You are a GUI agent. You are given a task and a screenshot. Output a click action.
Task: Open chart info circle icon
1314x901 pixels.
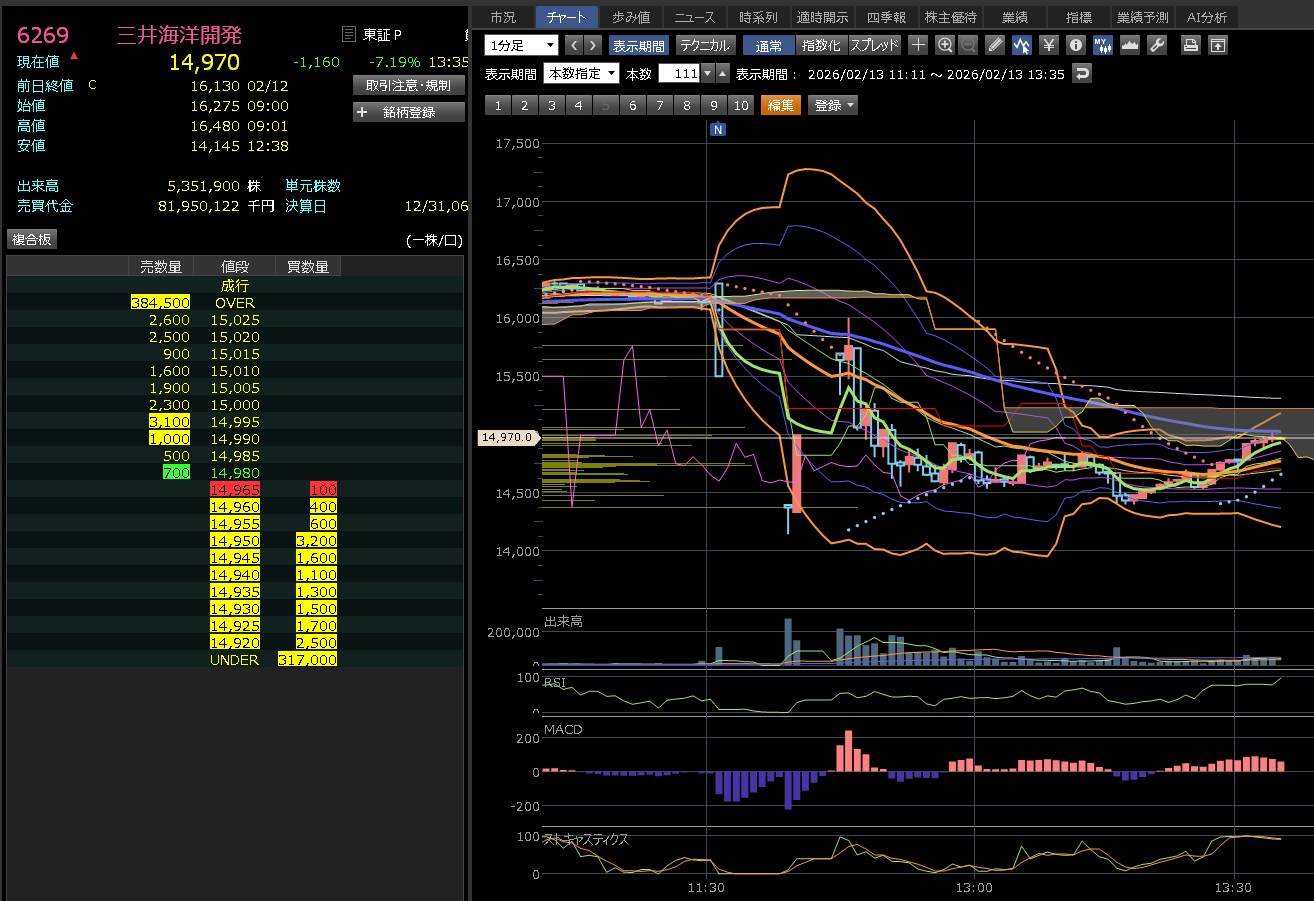point(1075,45)
